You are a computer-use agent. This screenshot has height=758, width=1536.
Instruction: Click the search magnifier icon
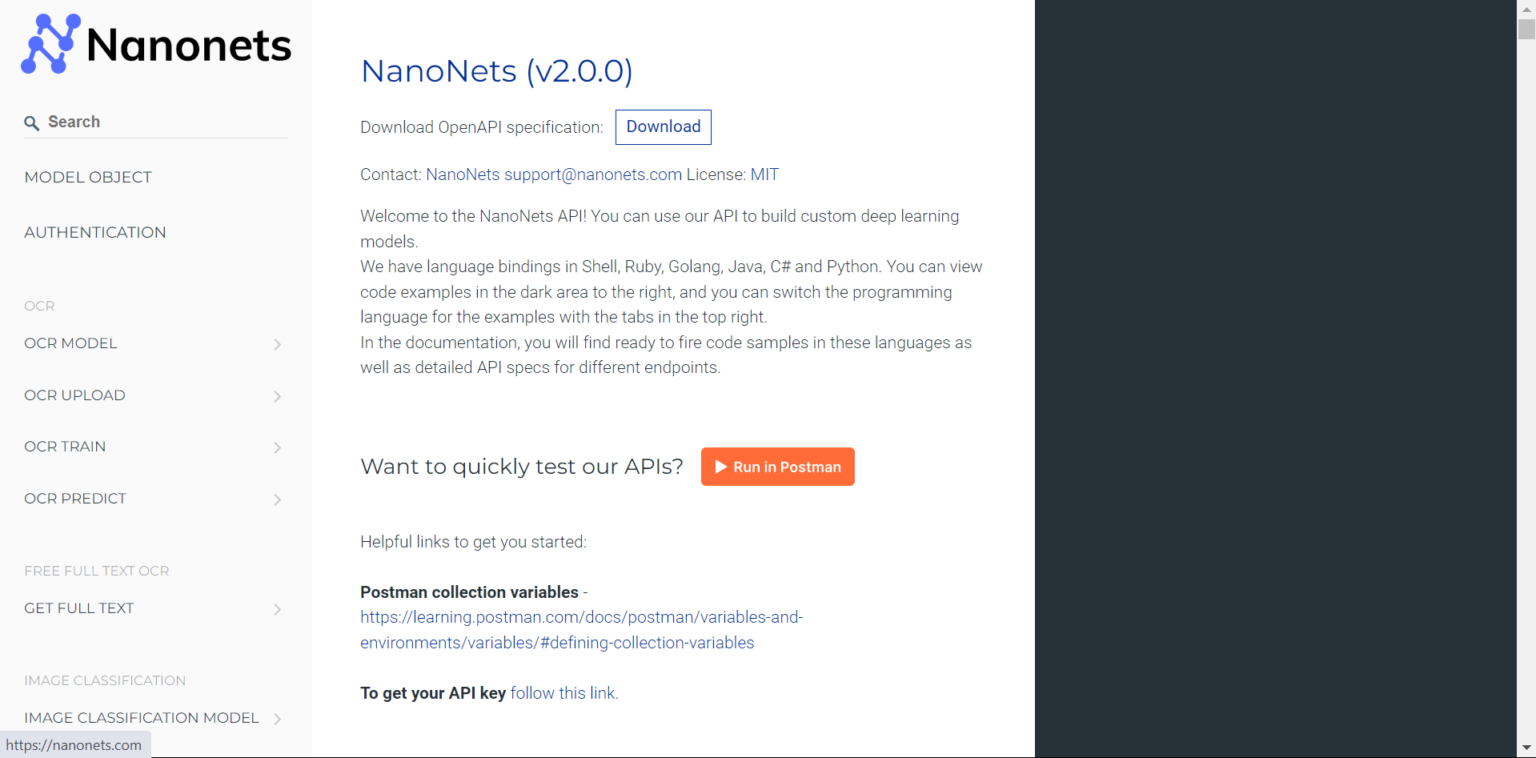click(x=32, y=123)
